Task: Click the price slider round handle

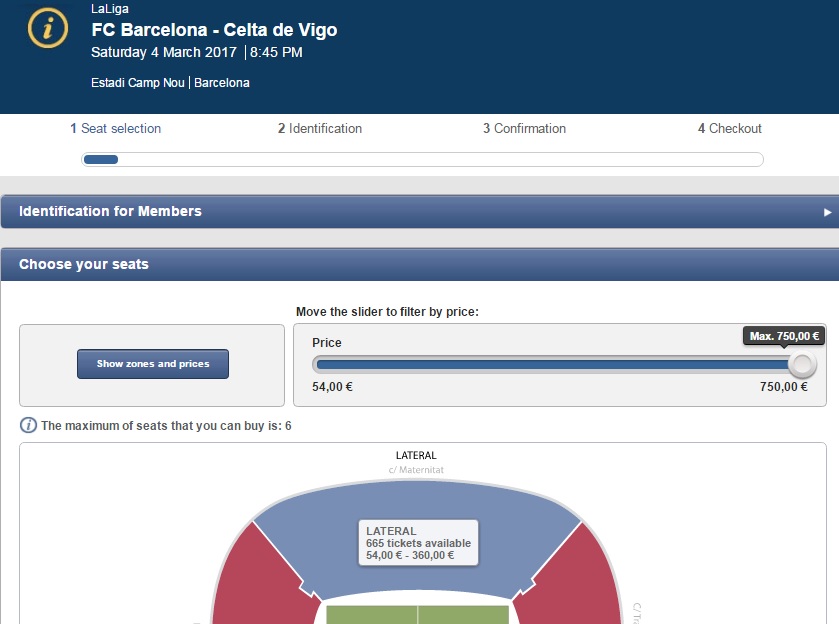Action: [801, 365]
